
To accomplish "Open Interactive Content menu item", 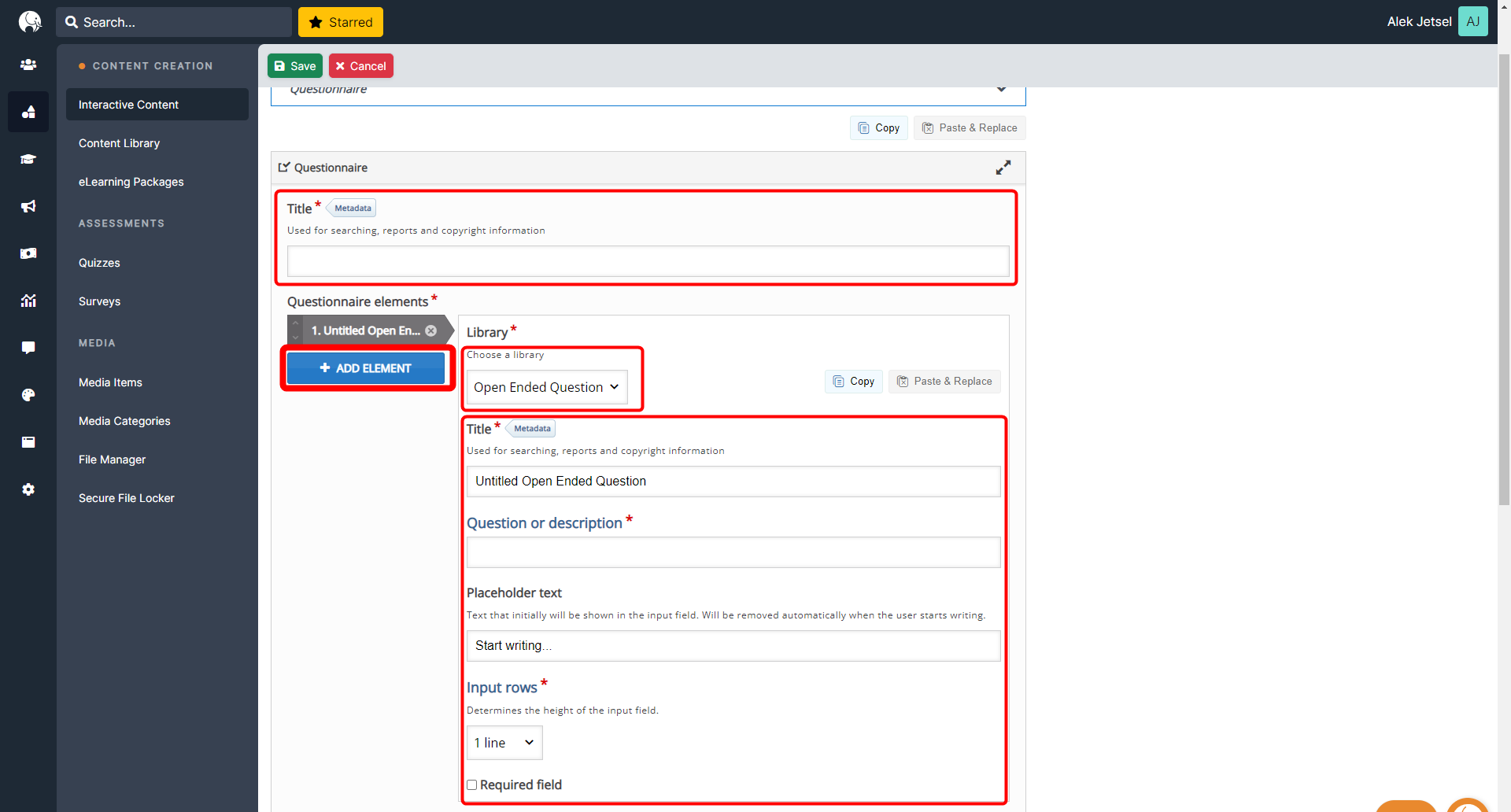I will (157, 105).
